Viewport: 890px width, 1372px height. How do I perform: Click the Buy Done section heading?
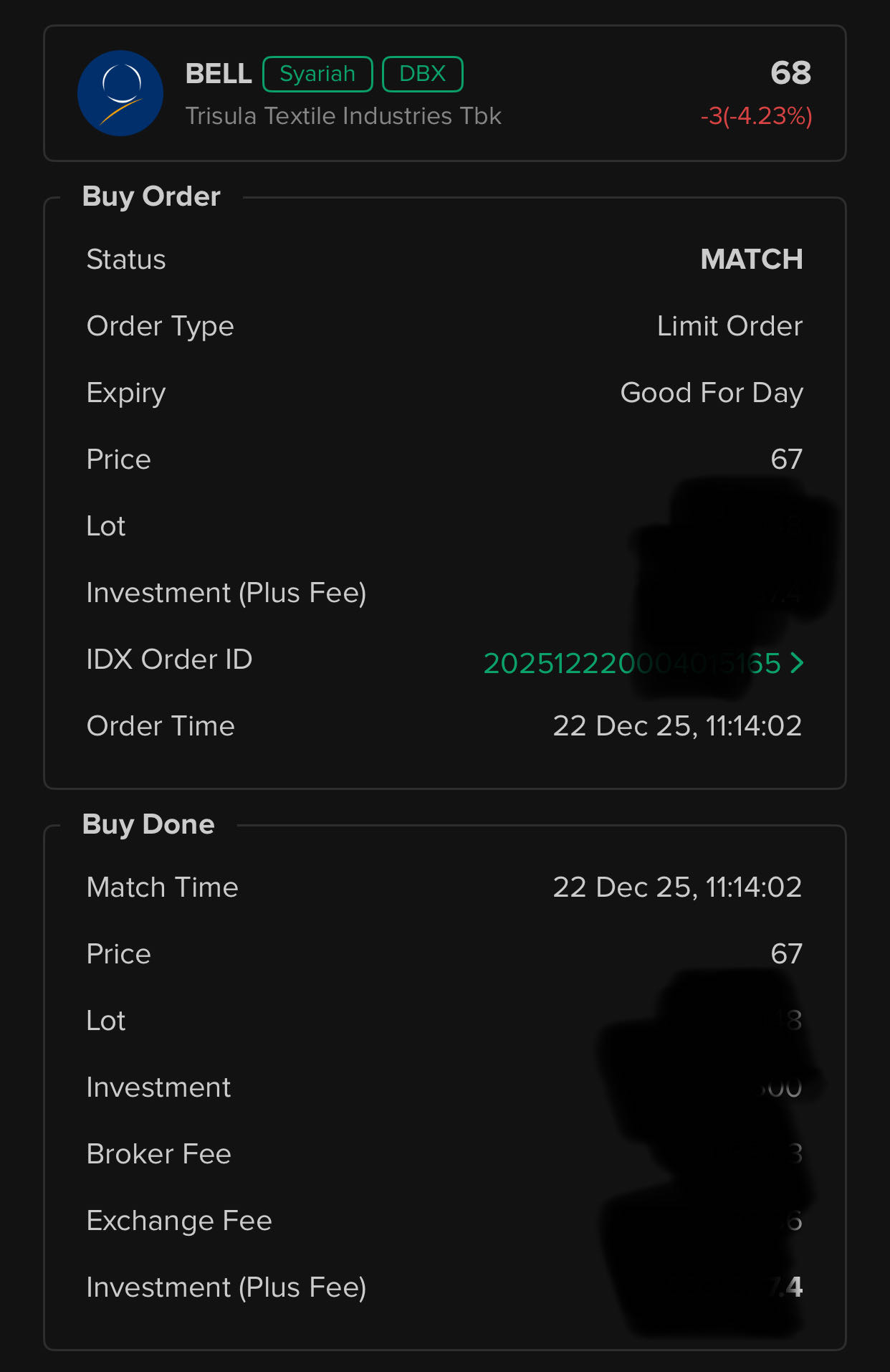tap(148, 824)
